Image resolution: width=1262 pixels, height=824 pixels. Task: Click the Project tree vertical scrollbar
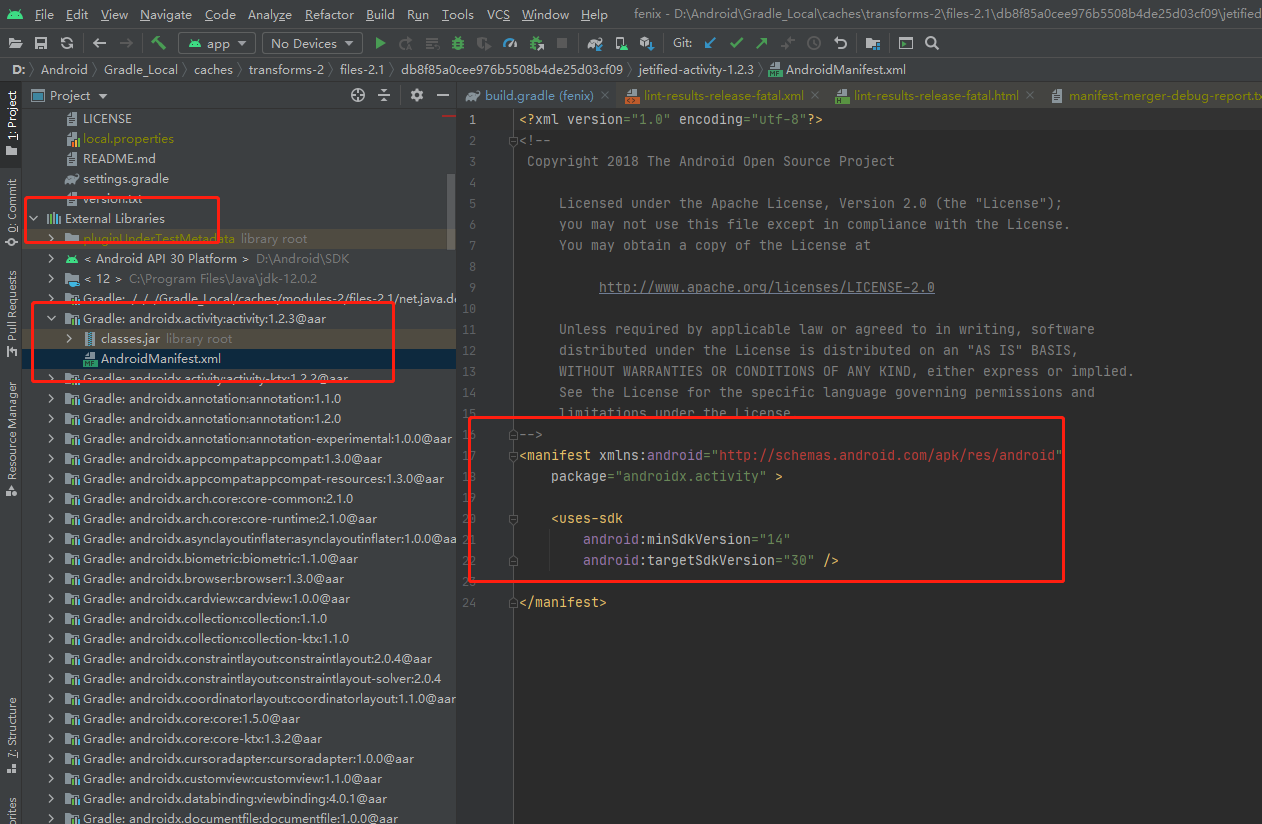[450, 210]
